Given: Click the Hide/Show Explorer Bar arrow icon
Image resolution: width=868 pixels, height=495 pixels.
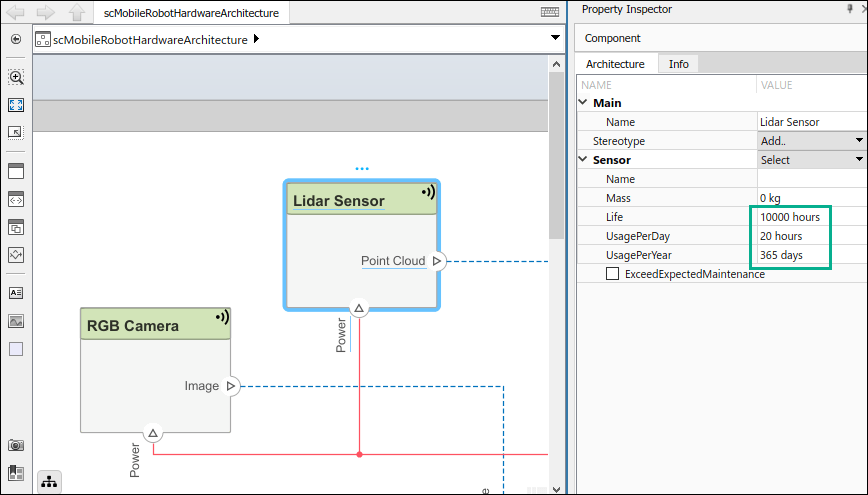Looking at the screenshot, I should click(x=16, y=40).
